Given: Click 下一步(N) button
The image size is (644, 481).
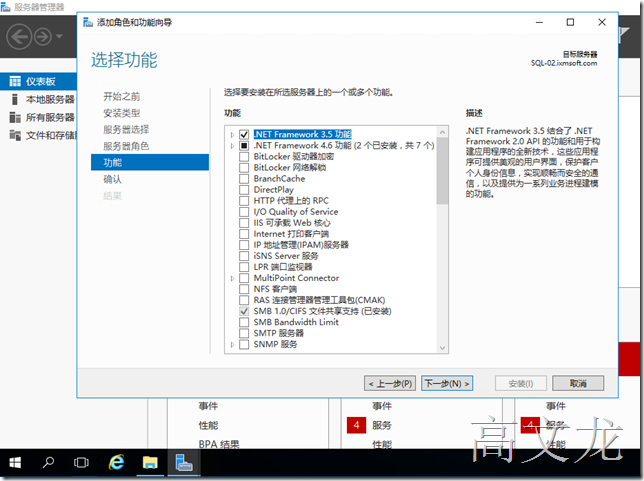Looking at the screenshot, I should click(x=447, y=384).
